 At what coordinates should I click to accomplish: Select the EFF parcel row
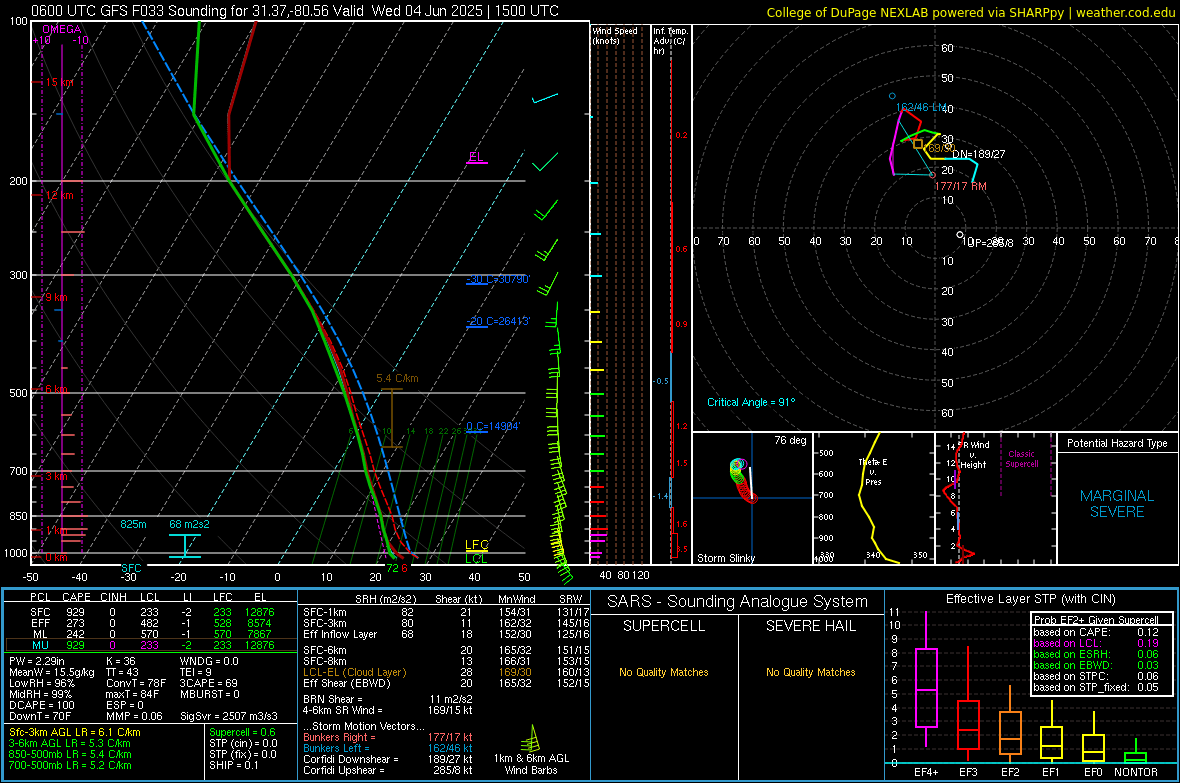coord(151,623)
